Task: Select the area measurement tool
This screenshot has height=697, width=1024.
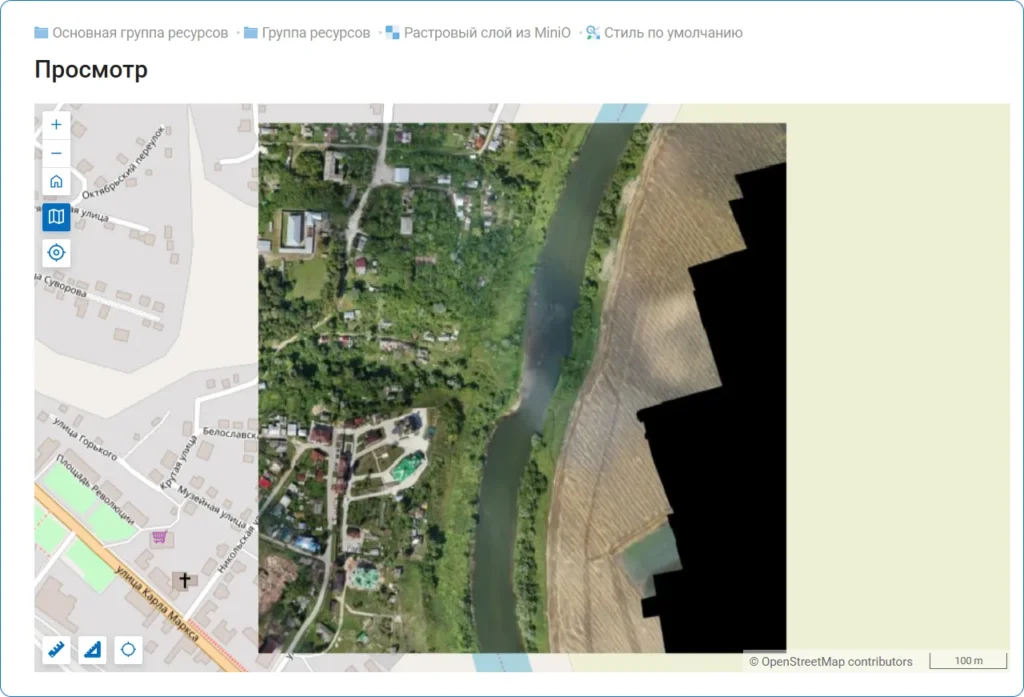Action: [92, 649]
